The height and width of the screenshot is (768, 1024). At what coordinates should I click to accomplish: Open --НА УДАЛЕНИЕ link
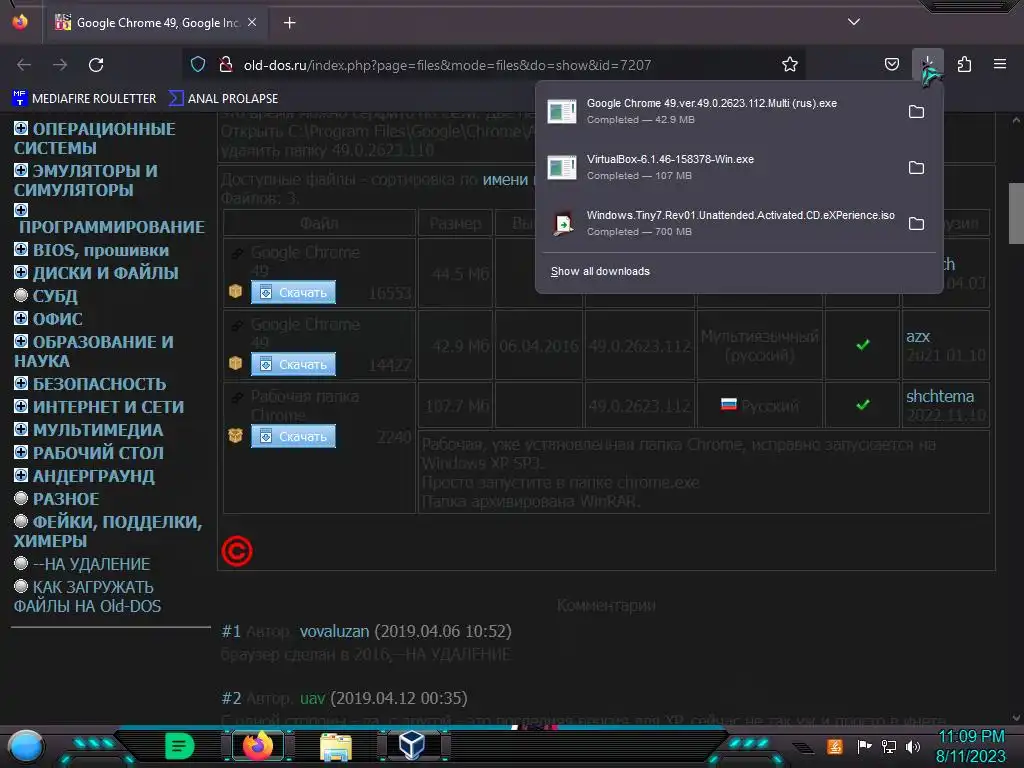click(x=91, y=564)
